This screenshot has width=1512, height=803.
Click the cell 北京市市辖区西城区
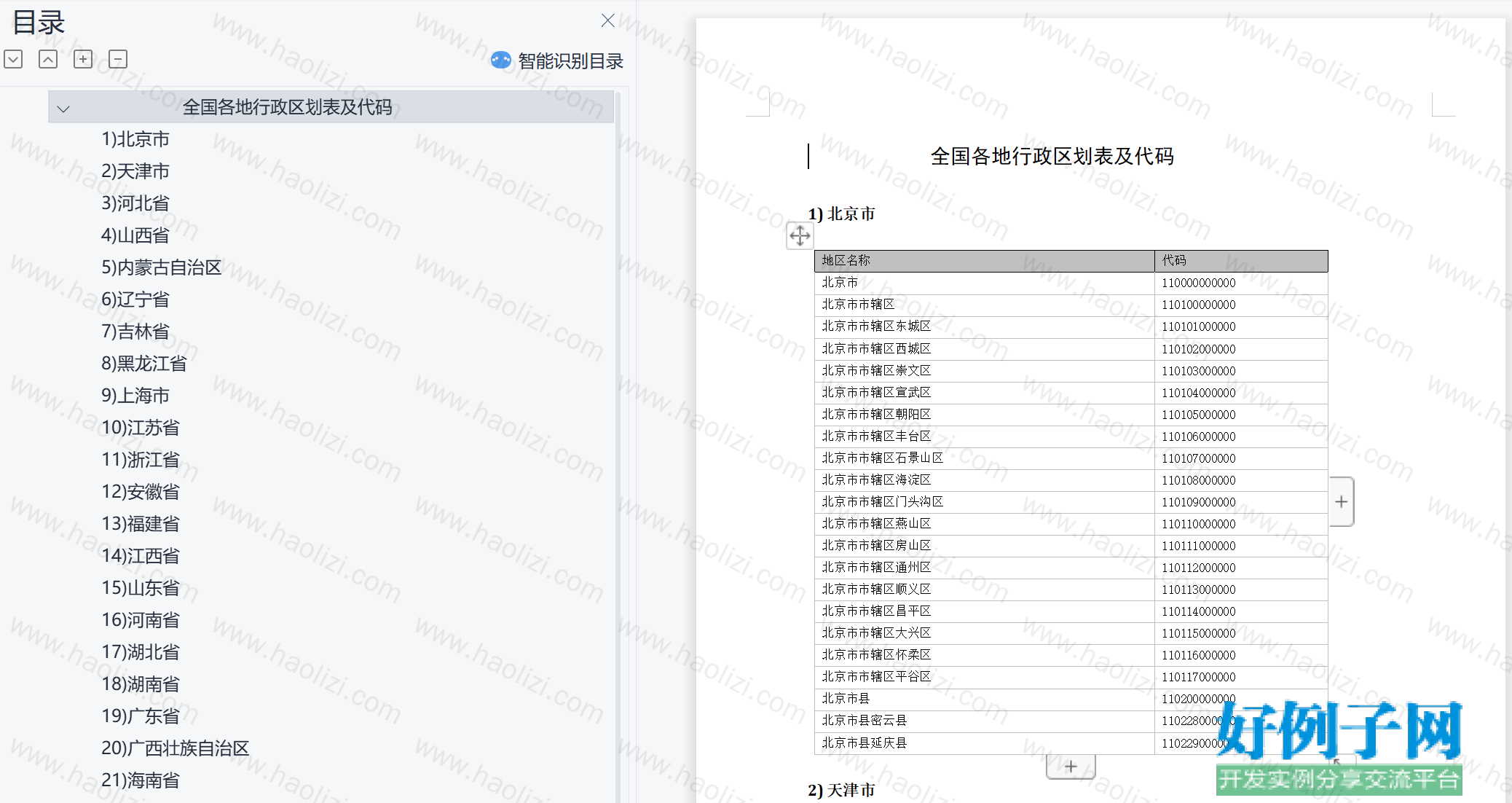pos(984,348)
